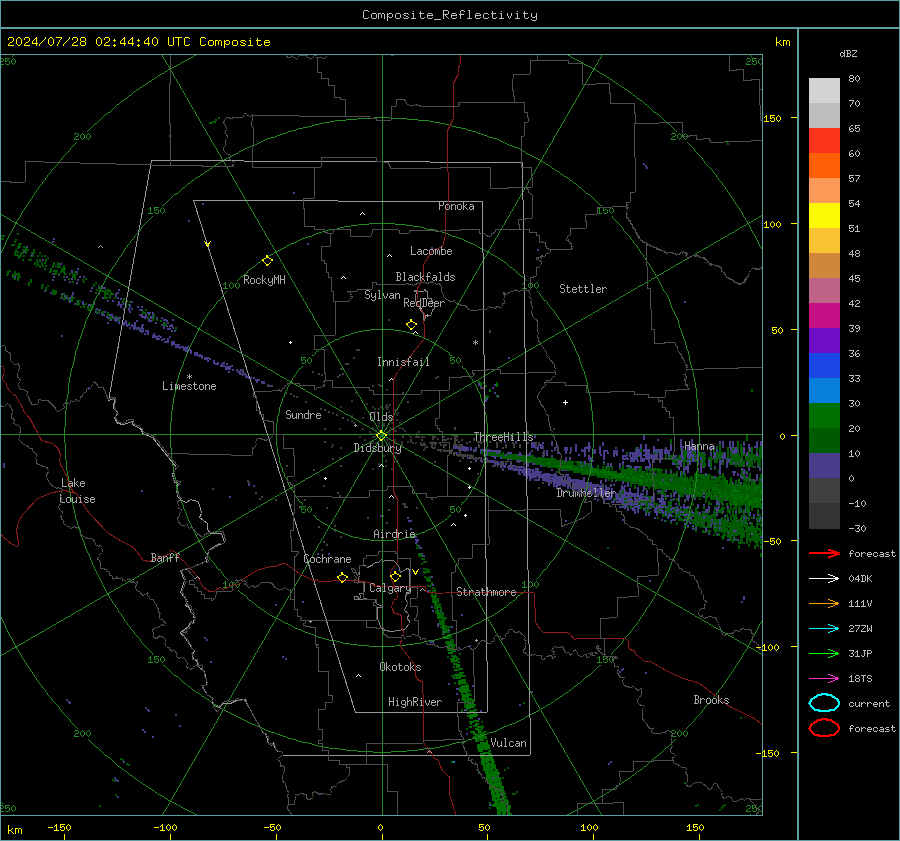Image resolution: width=900 pixels, height=841 pixels.
Task: Click the cyan current ellipse icon
Action: 824,703
